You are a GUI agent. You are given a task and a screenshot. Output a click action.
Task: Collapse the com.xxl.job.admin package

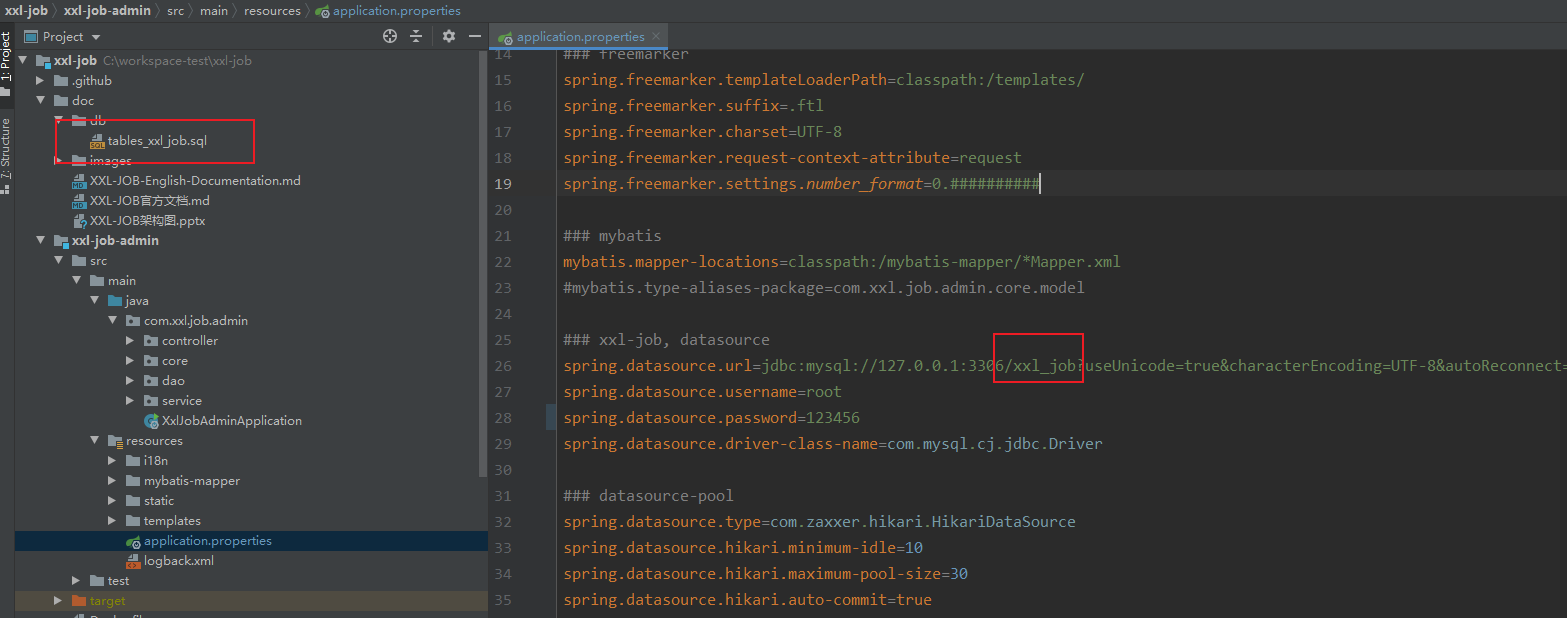(112, 320)
